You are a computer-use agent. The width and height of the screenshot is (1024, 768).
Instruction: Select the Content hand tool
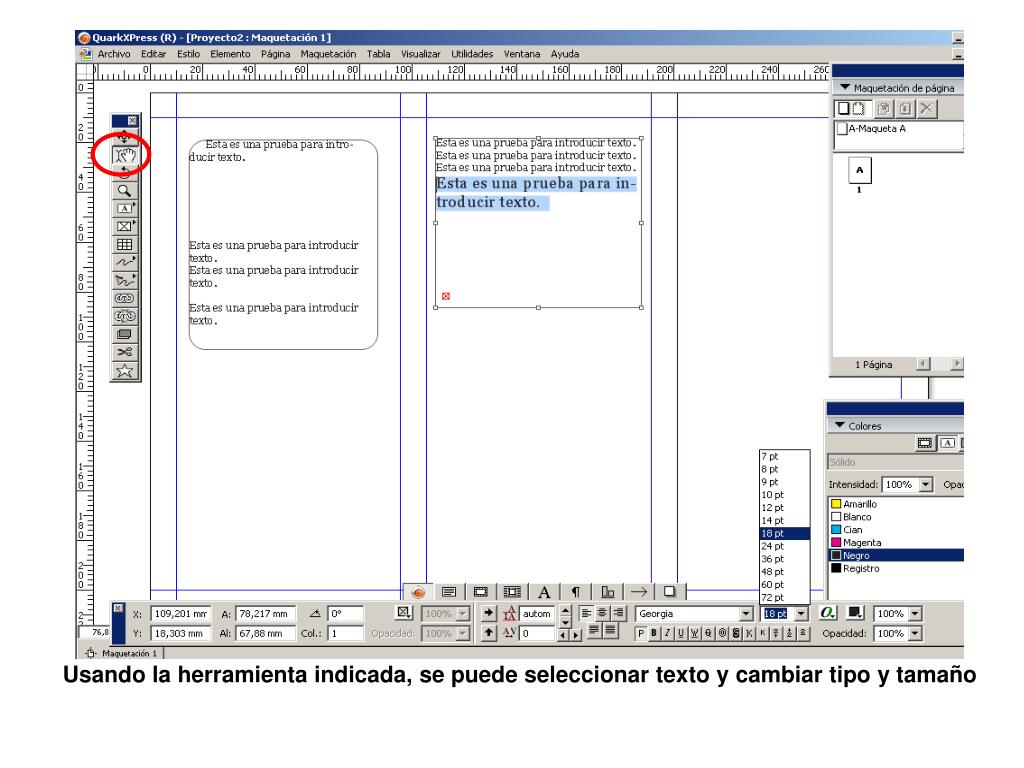124,155
